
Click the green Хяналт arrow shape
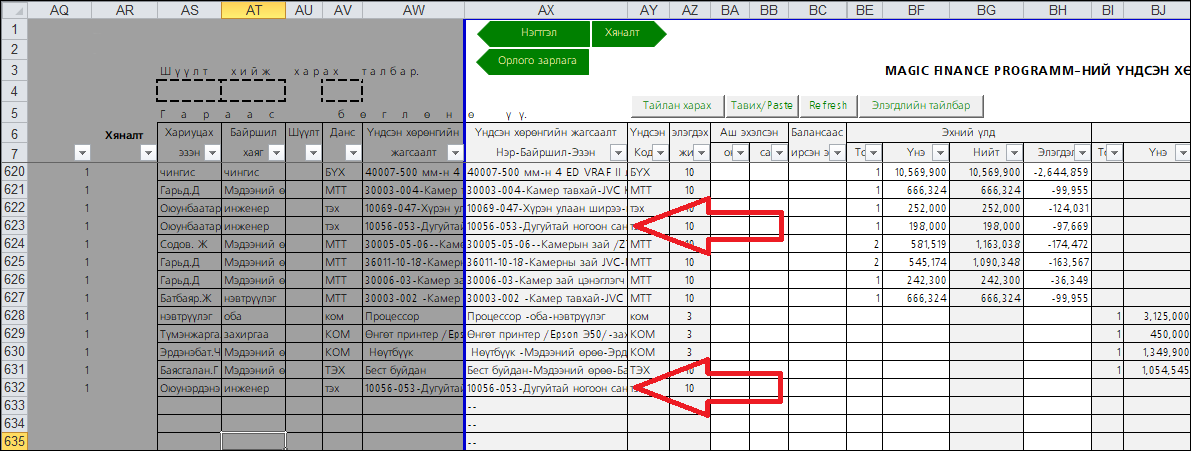[629, 33]
